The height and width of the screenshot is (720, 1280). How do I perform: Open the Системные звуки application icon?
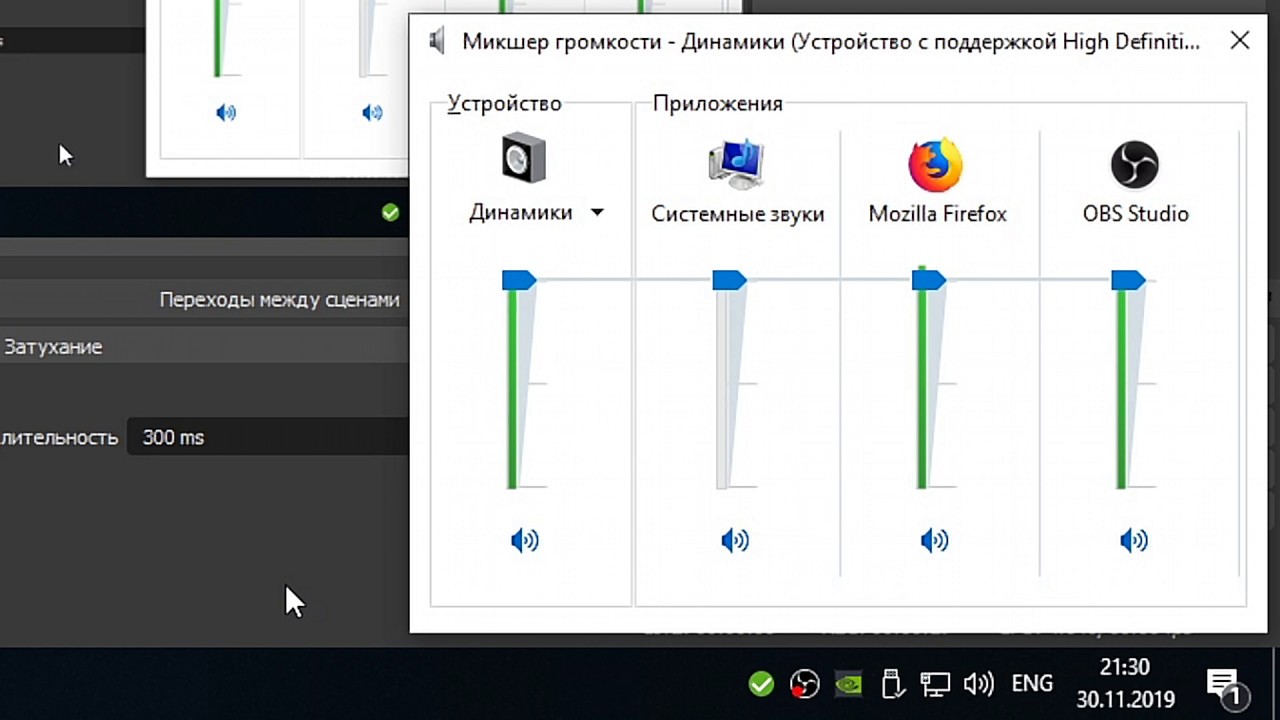pyautogui.click(x=736, y=164)
